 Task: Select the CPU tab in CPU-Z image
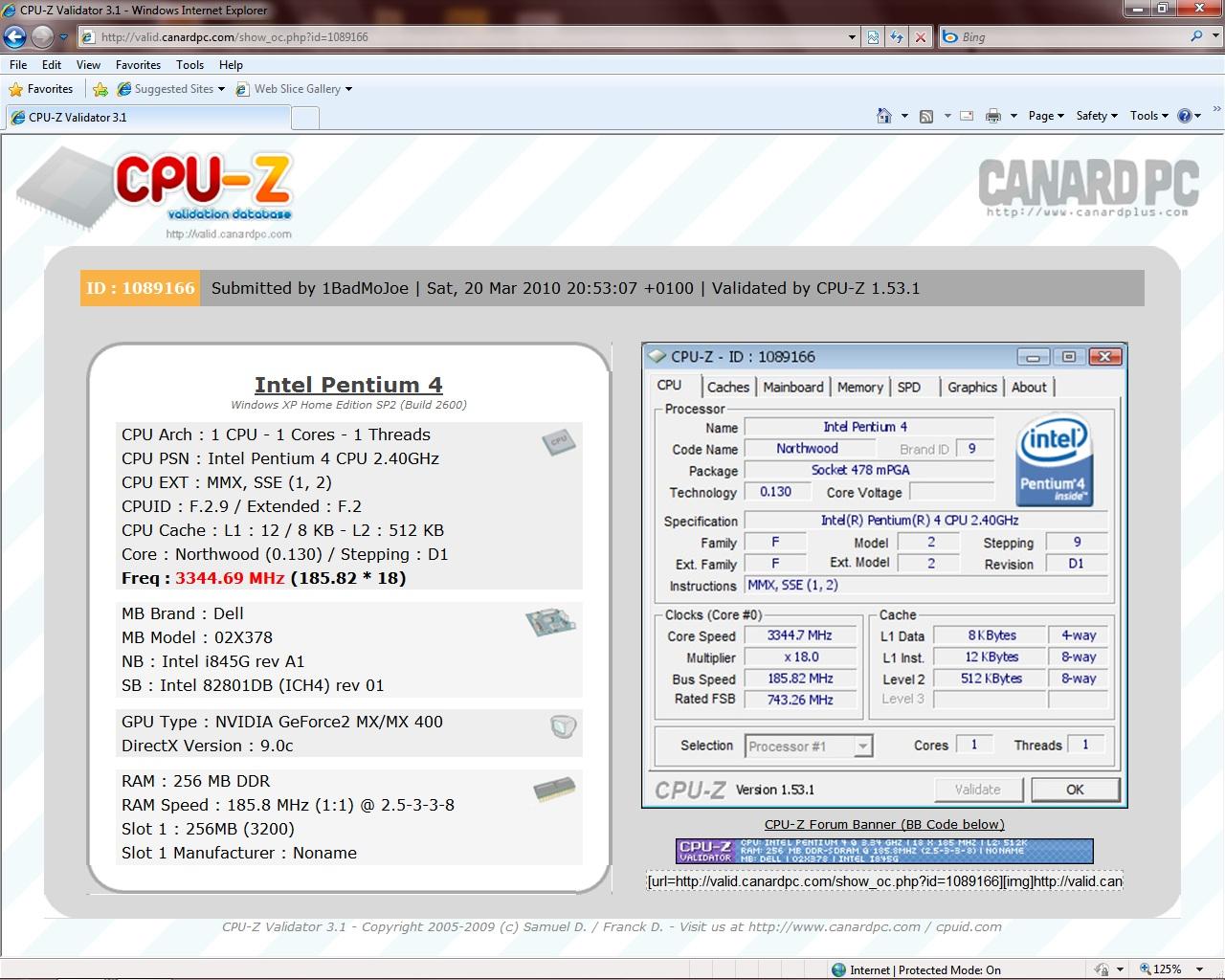tap(669, 386)
